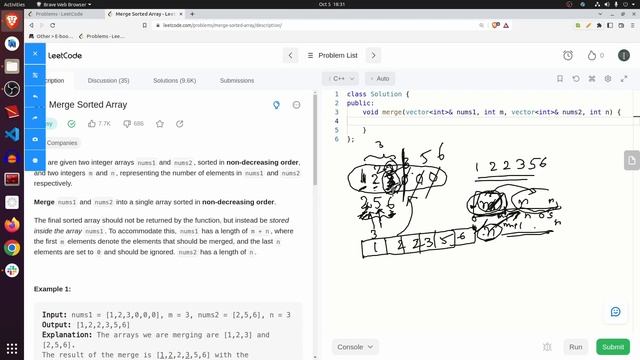Undo the last annotation stroke
Image resolution: width=640 pixels, height=360 pixels.
point(35,96)
